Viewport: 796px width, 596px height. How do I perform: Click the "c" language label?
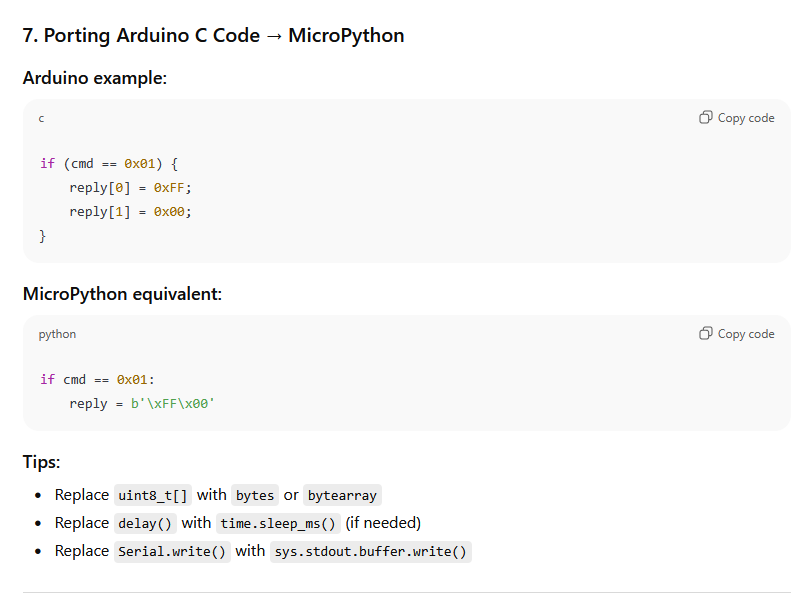click(x=42, y=119)
